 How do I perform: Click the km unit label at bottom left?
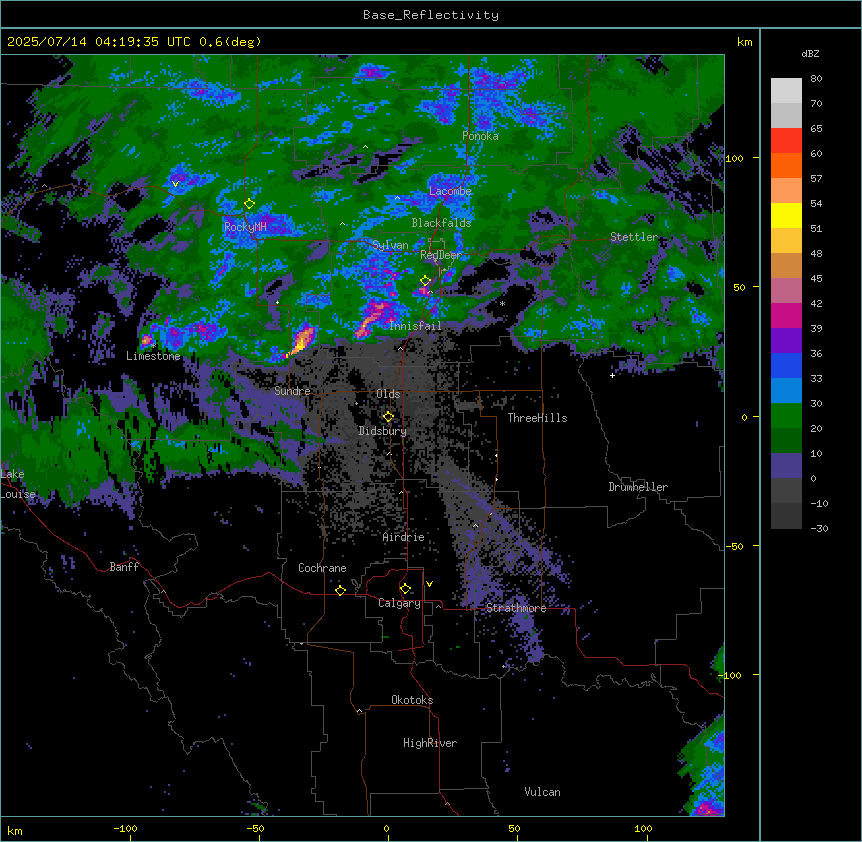tap(15, 831)
